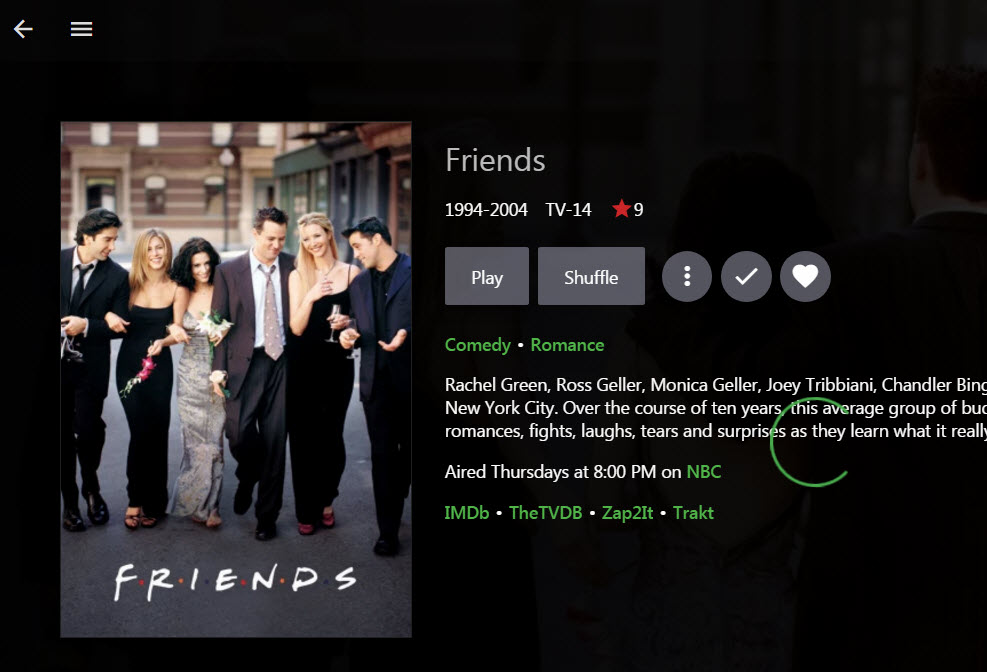This screenshot has height=672, width=987.
Task: Open the three-dot more options button
Action: [x=687, y=276]
